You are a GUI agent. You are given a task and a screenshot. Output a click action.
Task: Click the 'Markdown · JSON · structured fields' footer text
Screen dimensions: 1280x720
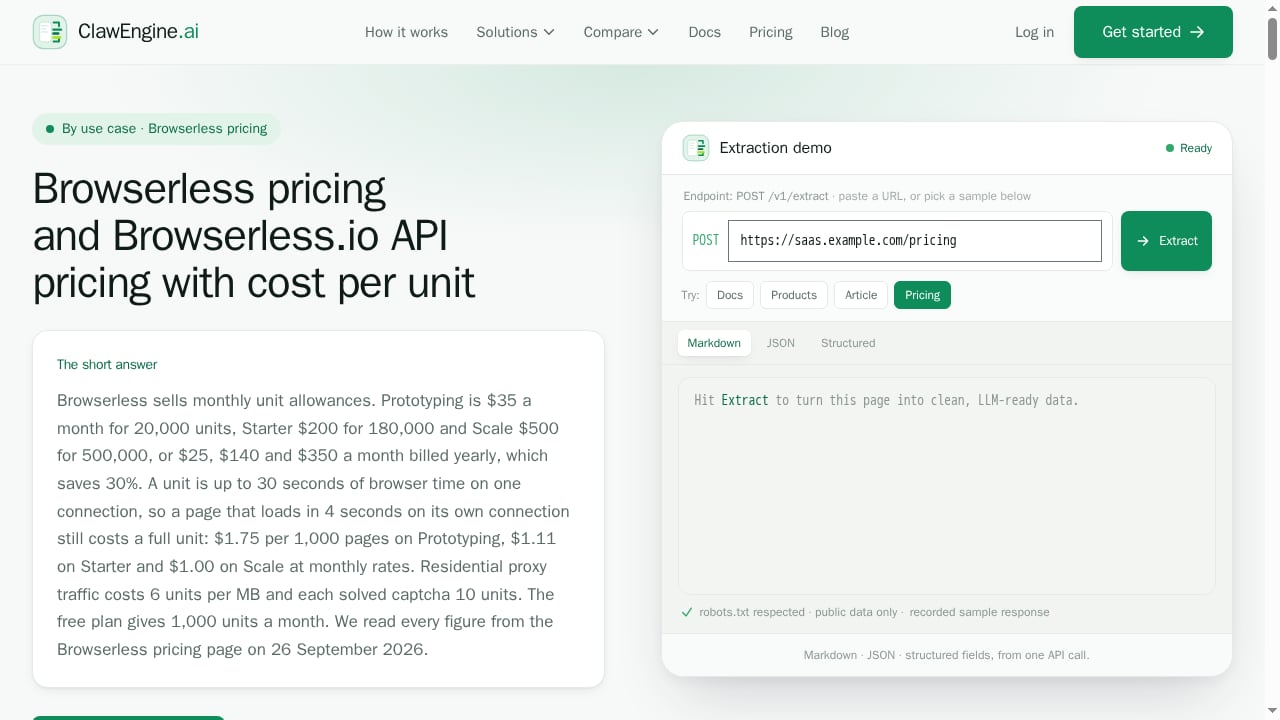[x=946, y=655]
